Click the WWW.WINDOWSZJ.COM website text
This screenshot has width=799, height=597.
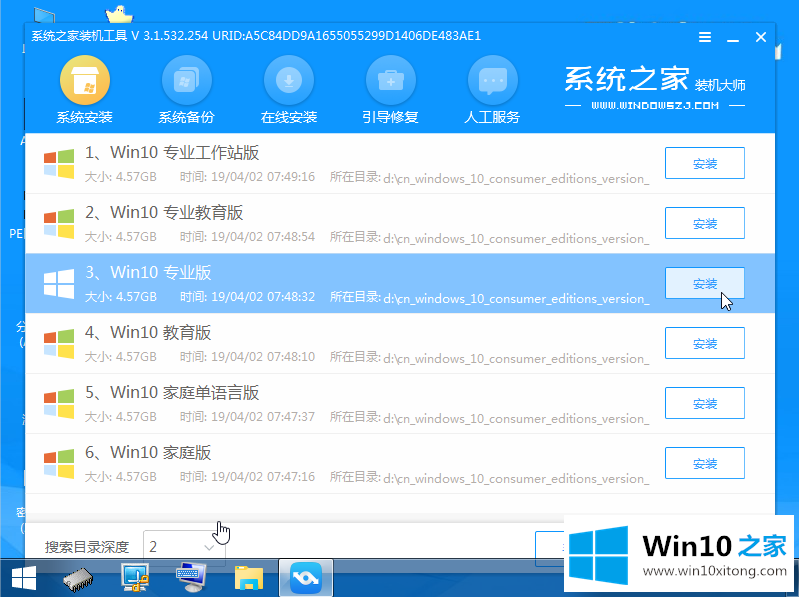click(655, 105)
